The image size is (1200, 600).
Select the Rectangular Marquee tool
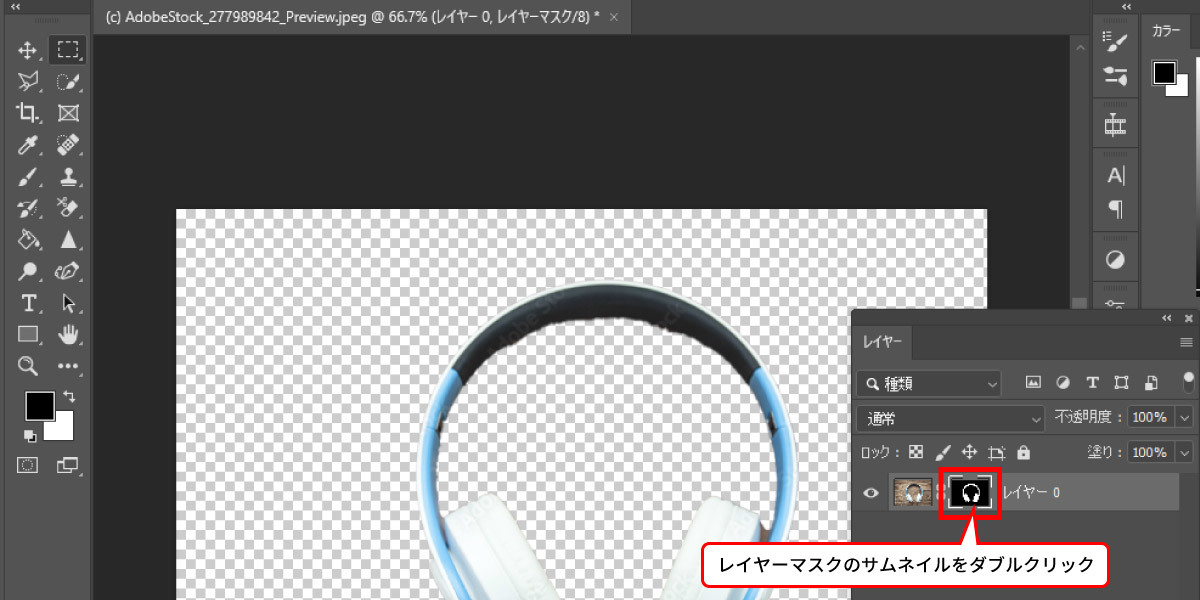point(68,50)
